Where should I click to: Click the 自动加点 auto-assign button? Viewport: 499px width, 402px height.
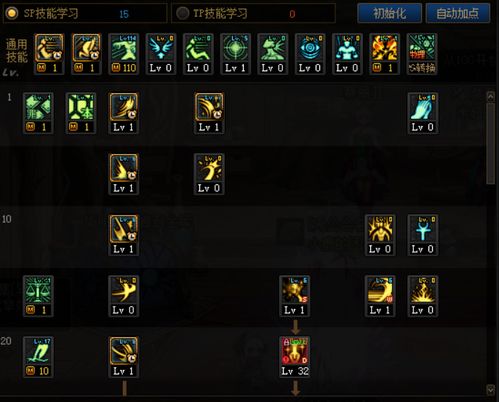point(458,13)
